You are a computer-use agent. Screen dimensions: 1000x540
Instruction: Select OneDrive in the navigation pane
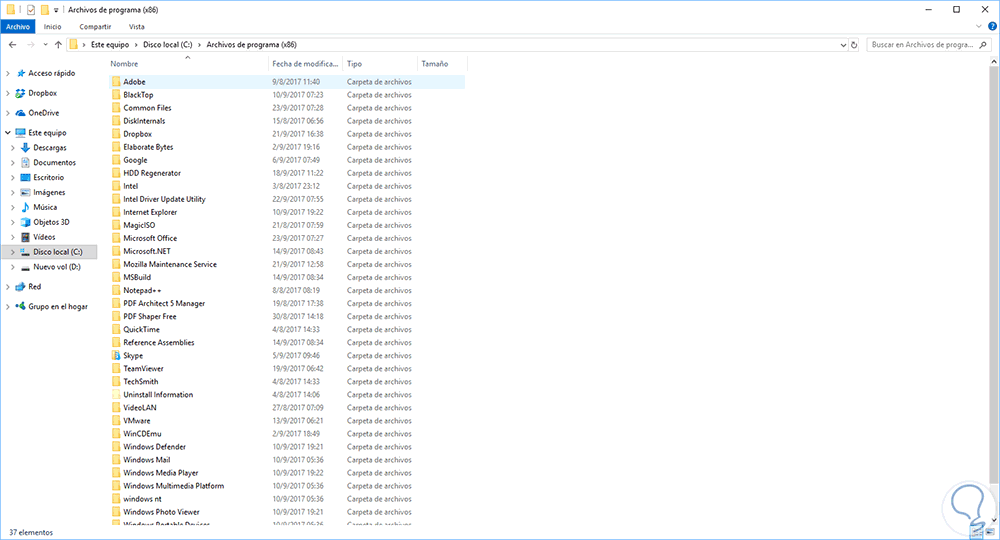(x=43, y=113)
